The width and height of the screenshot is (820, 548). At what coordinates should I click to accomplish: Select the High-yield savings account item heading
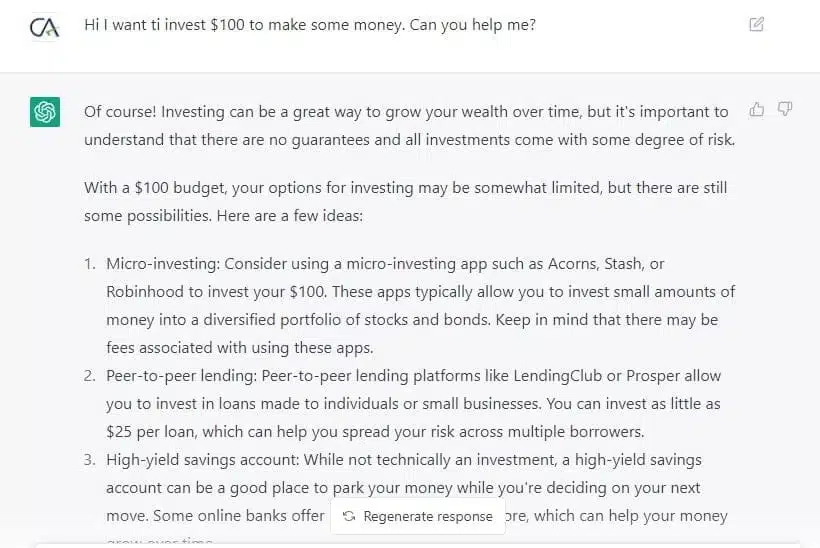pyautogui.click(x=202, y=460)
